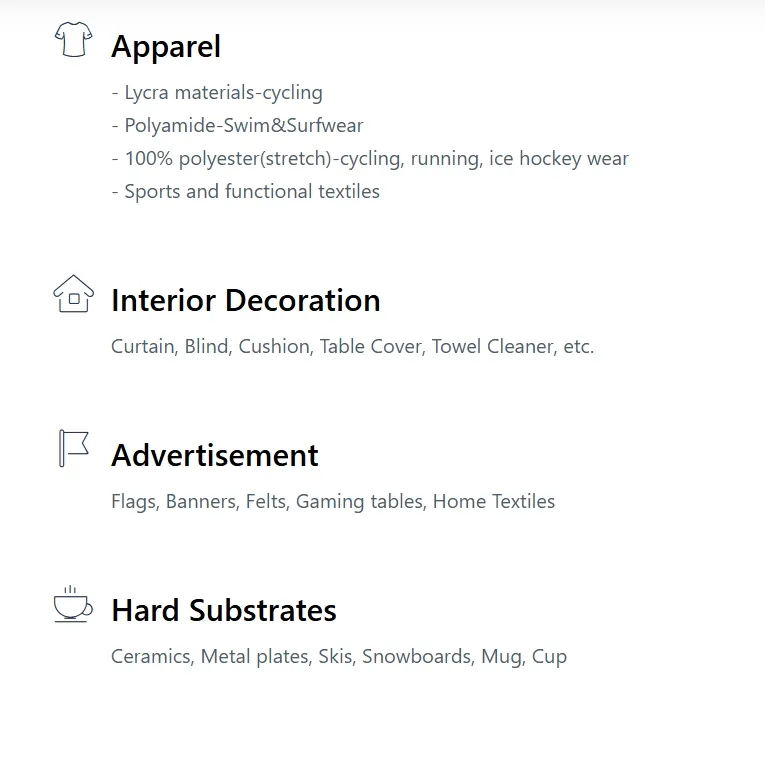765x765 pixels.
Task: Click the flag icon beside Advertisement
Action: [74, 448]
